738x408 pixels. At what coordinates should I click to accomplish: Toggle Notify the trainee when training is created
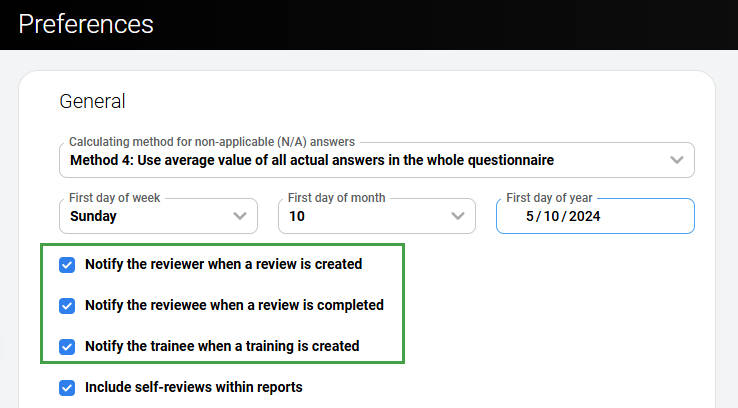(x=67, y=346)
